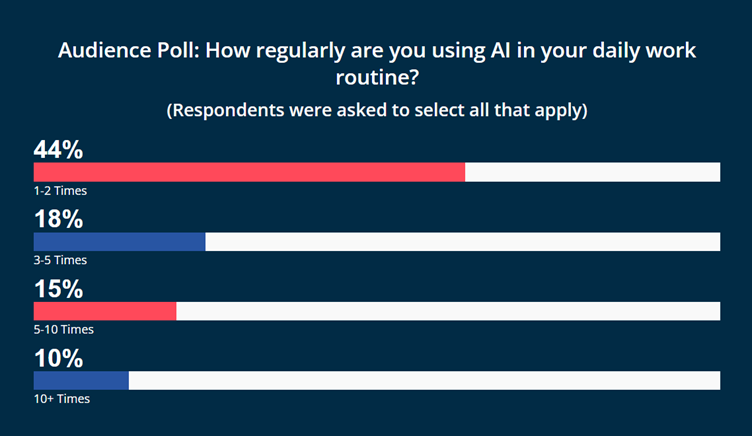Image resolution: width=752 pixels, height=436 pixels.
Task: Click the blue 10% bar fill
Action: click(x=81, y=380)
